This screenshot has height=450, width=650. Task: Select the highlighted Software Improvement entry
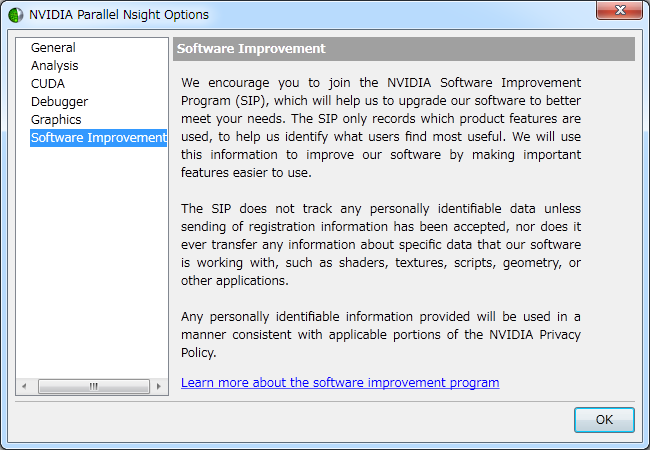tap(98, 138)
